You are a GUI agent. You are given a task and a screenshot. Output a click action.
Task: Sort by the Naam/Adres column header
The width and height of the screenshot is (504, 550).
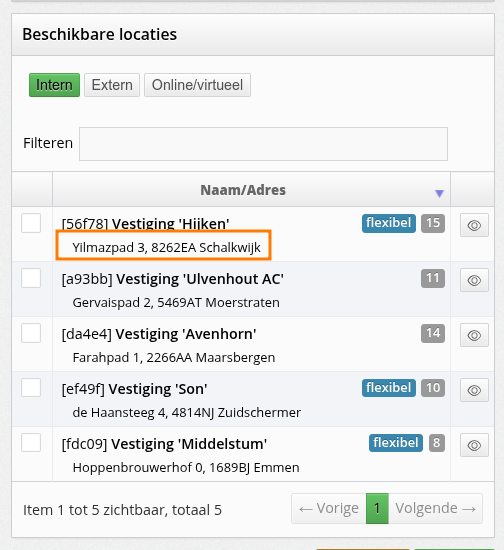[x=243, y=190]
